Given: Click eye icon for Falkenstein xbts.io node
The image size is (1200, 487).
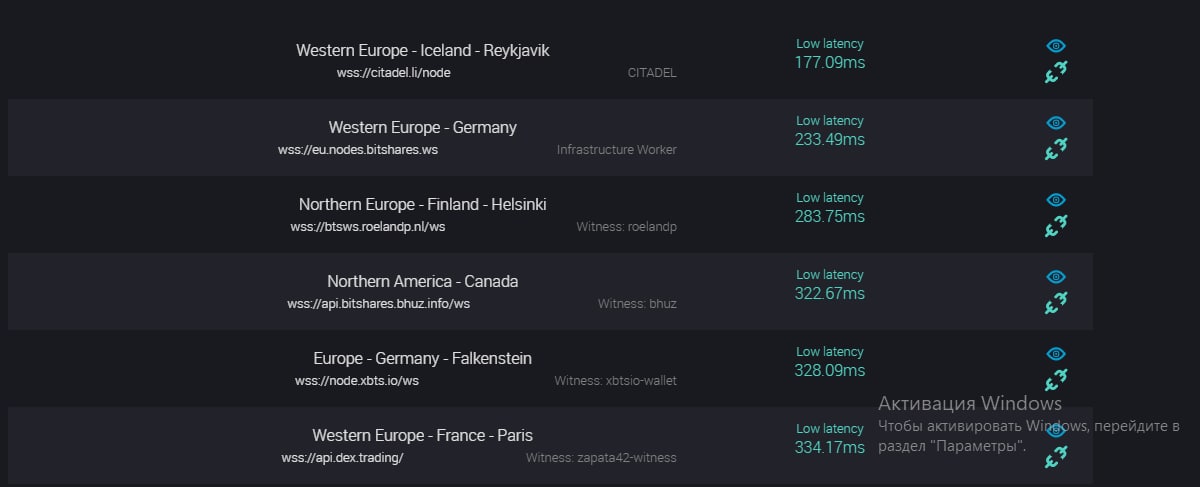Looking at the screenshot, I should pyautogui.click(x=1056, y=354).
